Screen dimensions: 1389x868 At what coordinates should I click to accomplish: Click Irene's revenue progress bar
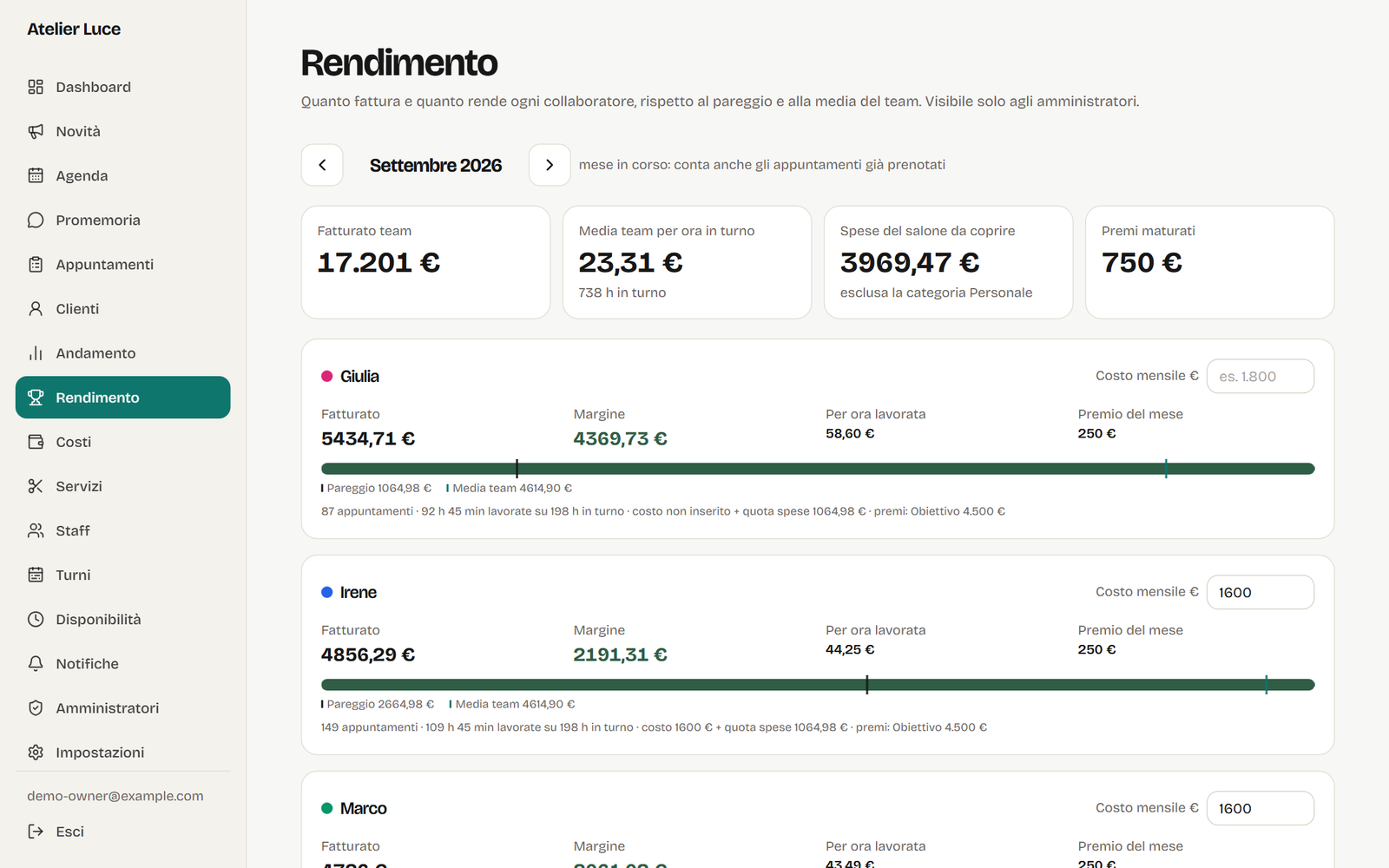click(818, 685)
